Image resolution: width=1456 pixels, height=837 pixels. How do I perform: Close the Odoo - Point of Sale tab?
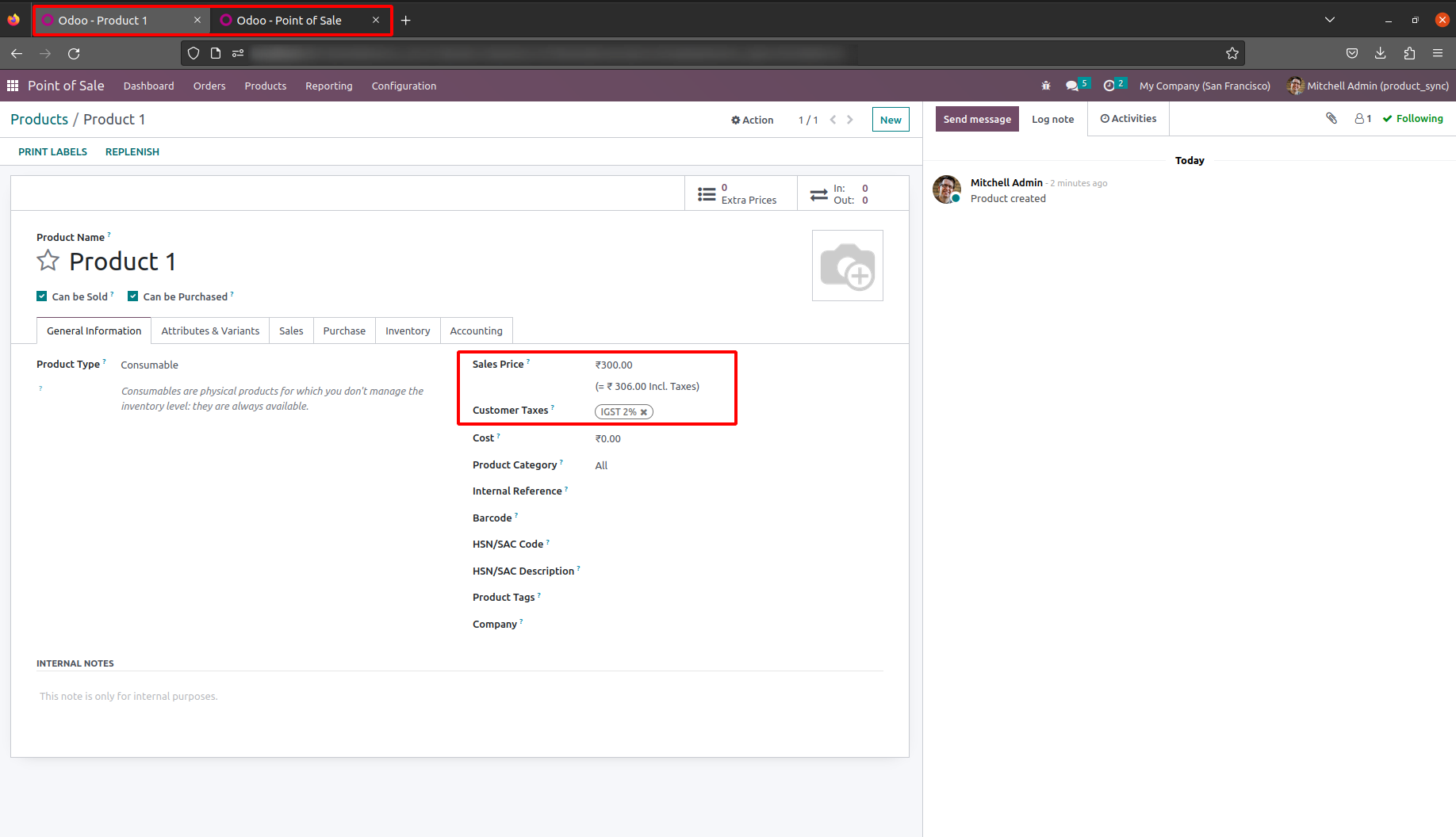click(x=376, y=21)
